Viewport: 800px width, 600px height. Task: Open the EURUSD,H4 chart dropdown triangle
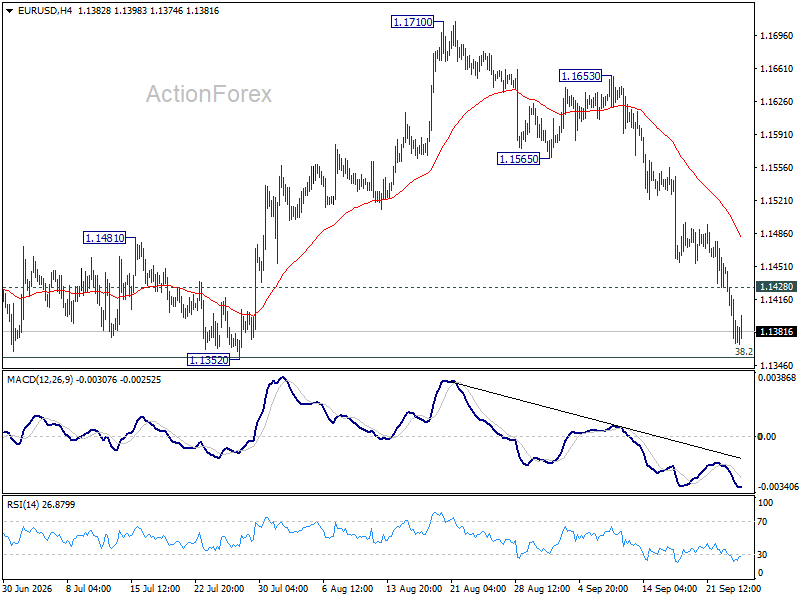click(9, 11)
